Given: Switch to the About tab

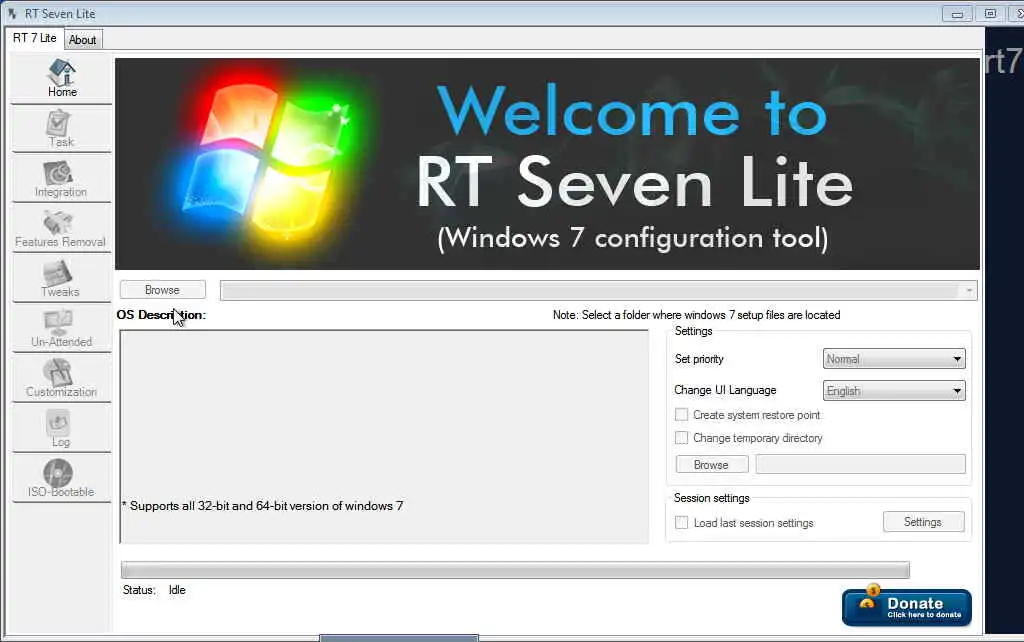Looking at the screenshot, I should click(x=82, y=40).
